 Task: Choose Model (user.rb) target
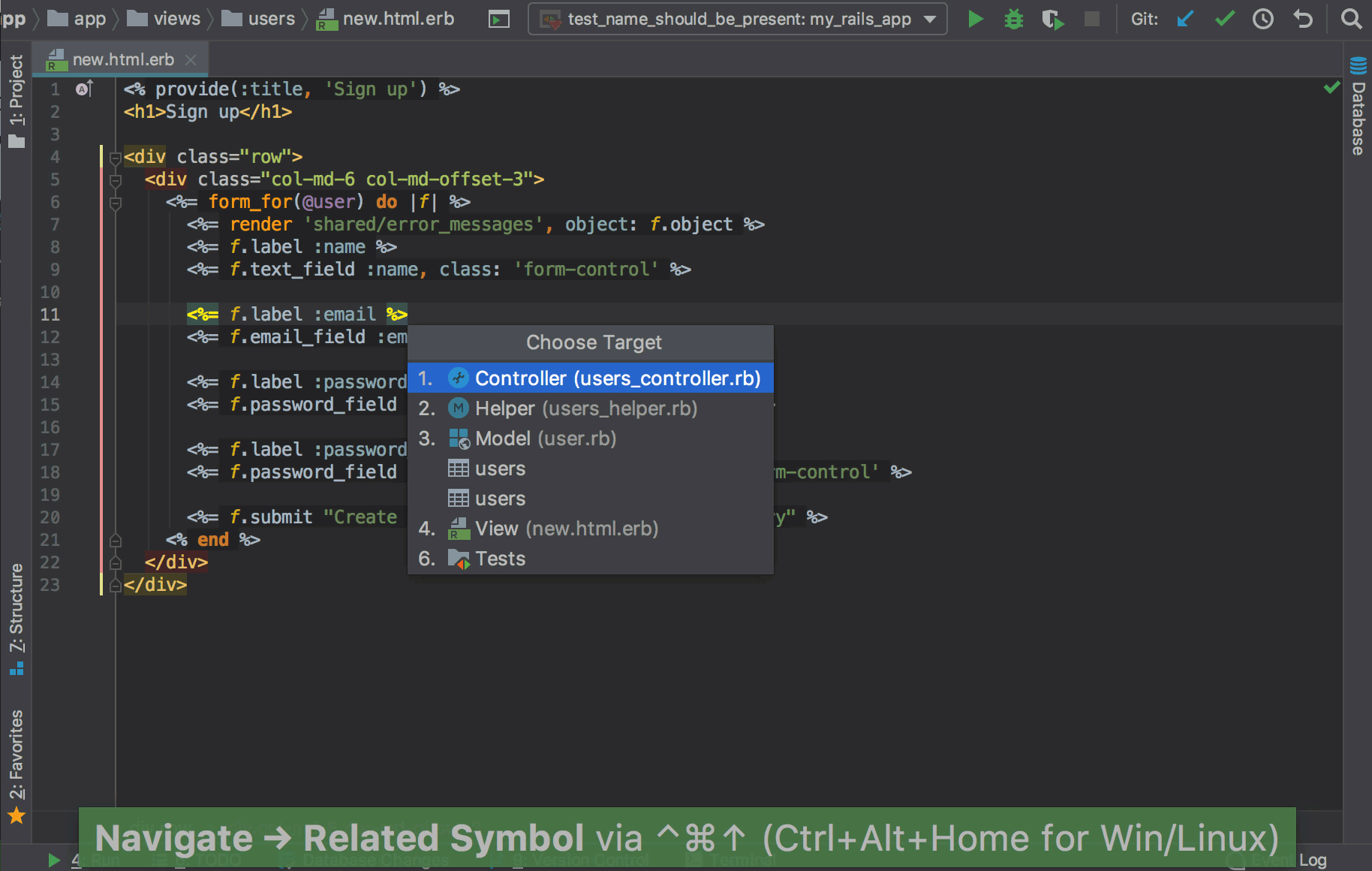tap(591, 439)
